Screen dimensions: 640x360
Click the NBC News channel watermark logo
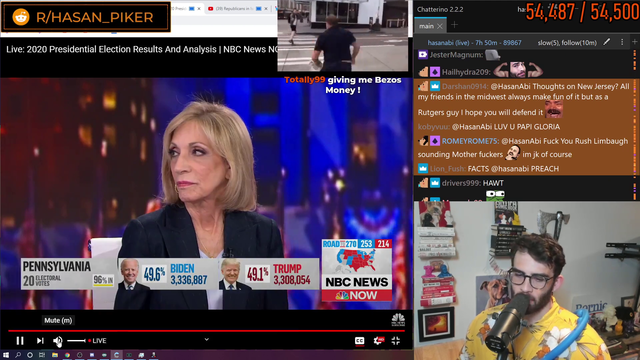[x=398, y=319]
